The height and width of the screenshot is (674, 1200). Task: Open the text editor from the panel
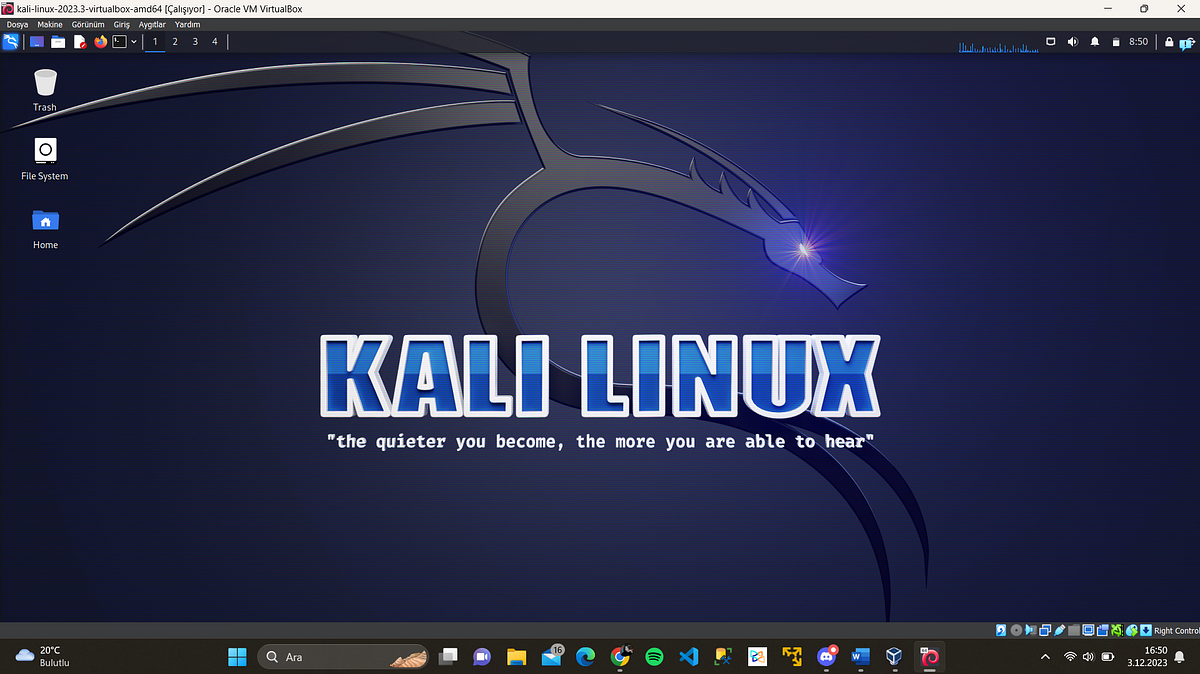[80, 41]
